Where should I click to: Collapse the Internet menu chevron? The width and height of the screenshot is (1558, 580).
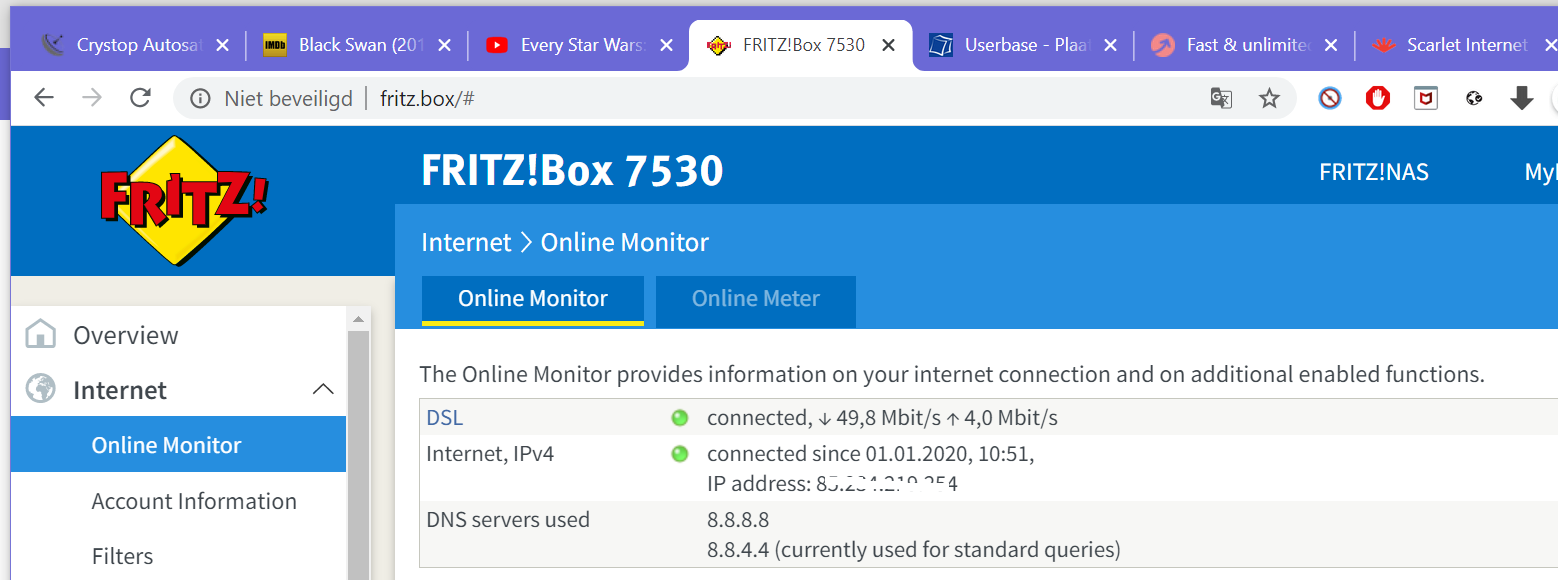tap(323, 389)
